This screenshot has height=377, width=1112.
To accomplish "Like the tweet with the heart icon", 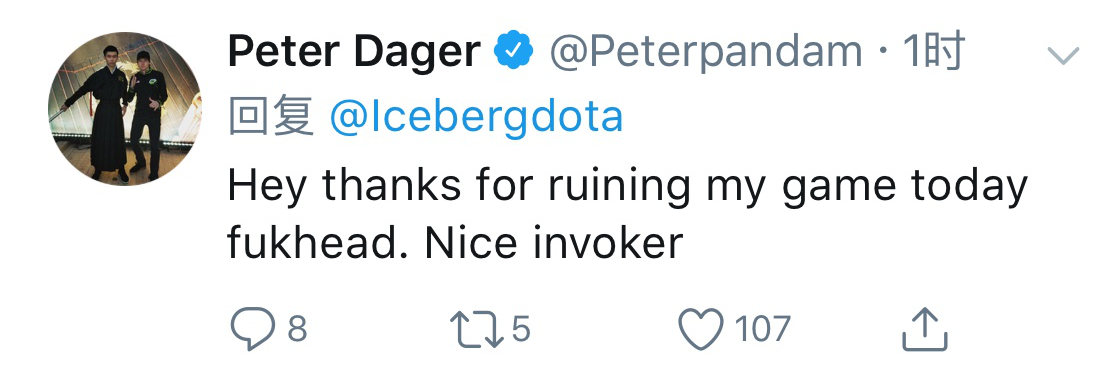I will tap(701, 330).
